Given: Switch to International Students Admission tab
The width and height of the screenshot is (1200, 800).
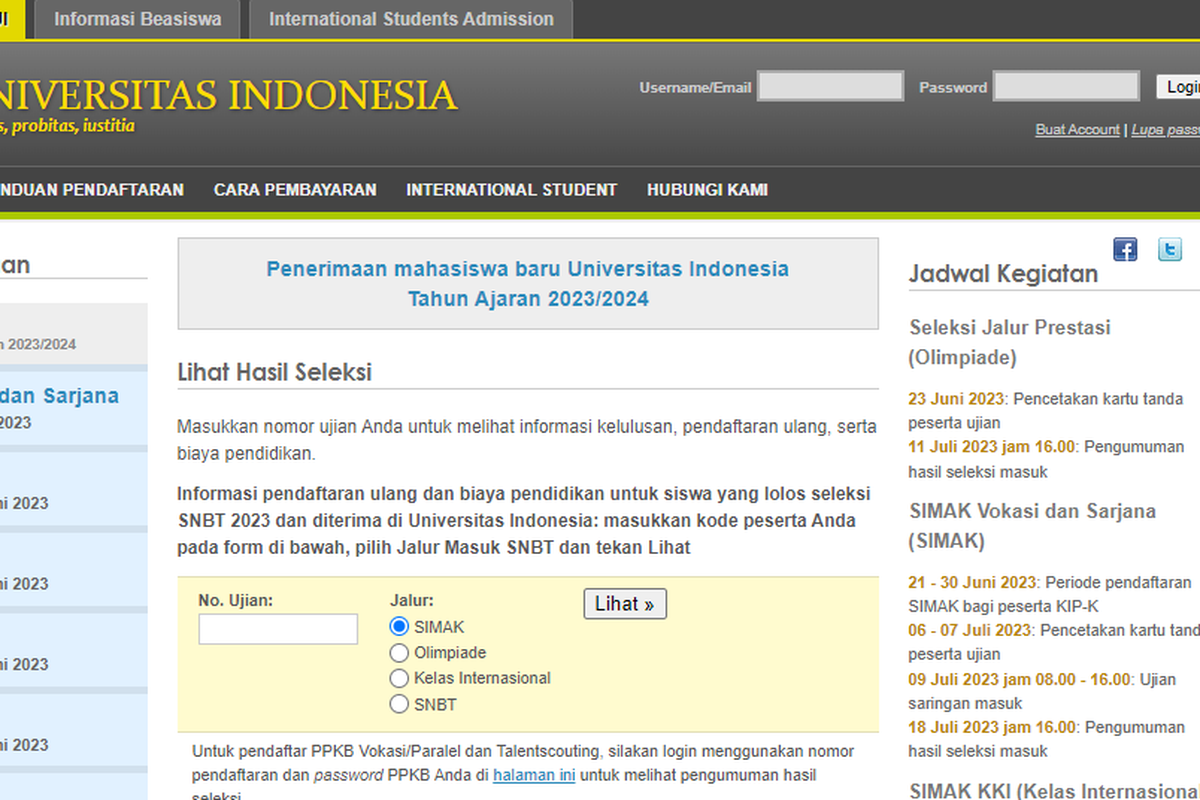Looking at the screenshot, I should click(410, 18).
